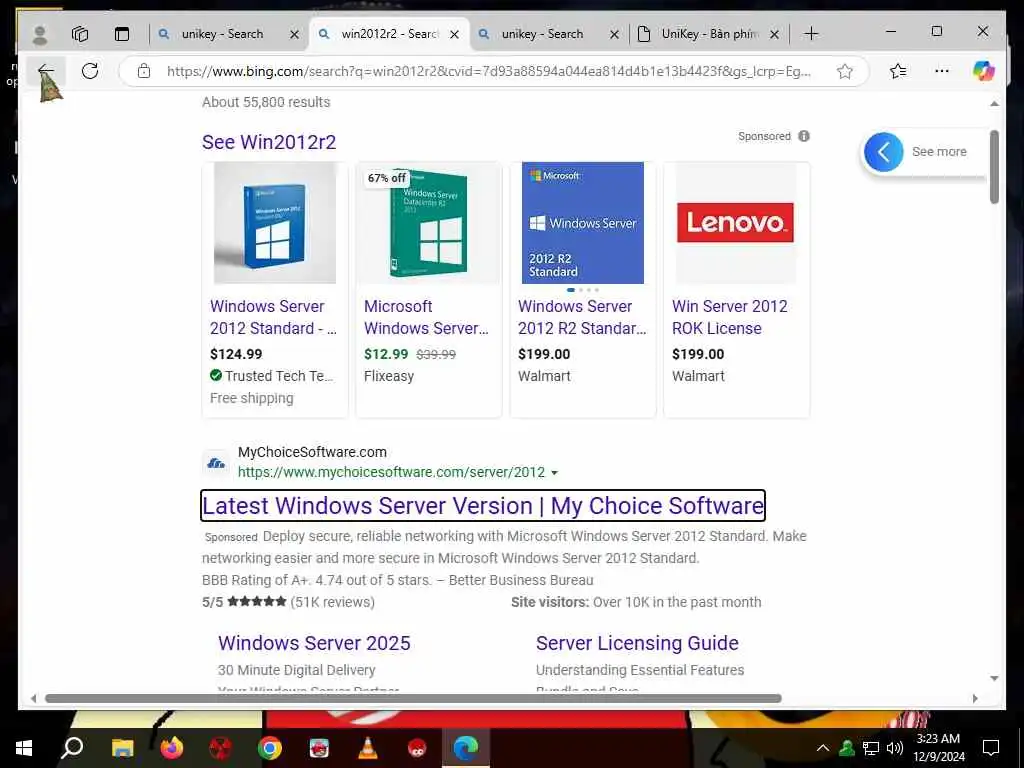Launch Firefox from taskbar

(x=171, y=748)
